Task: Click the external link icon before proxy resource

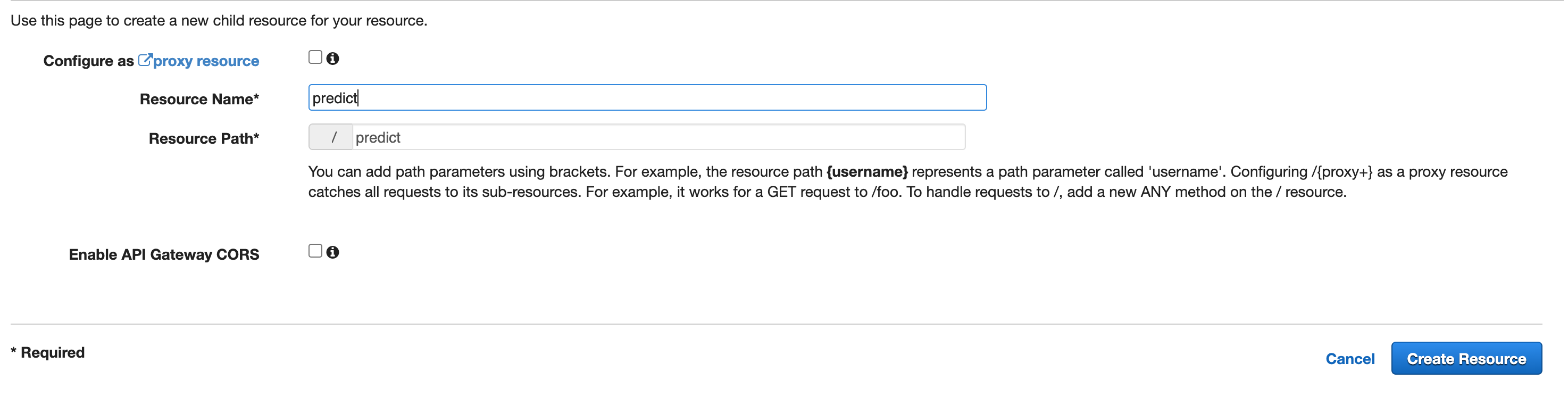Action: (145, 60)
